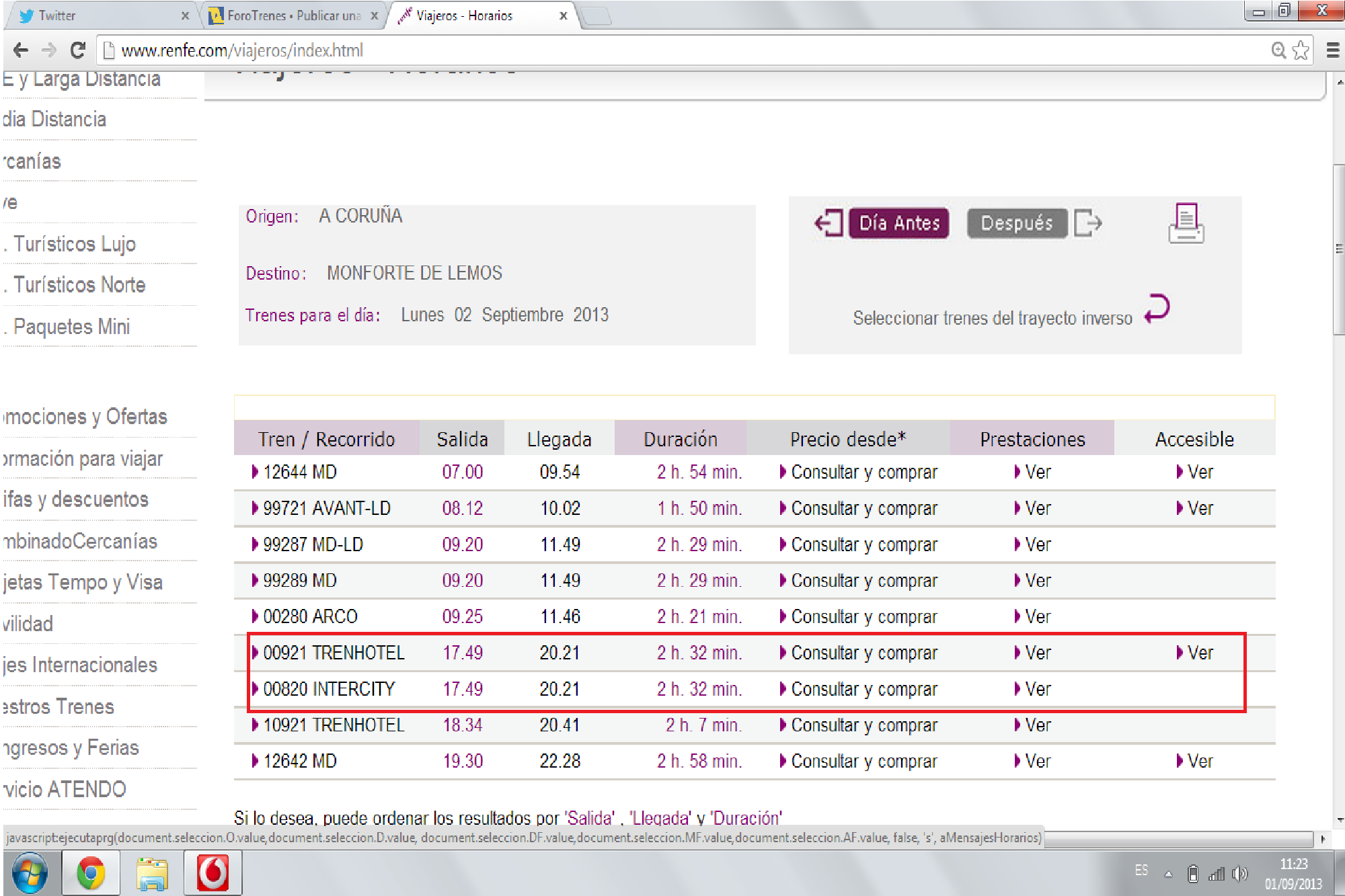Click the reverse route arrow icon
Screen dimensions: 1345x896
(x=1157, y=309)
